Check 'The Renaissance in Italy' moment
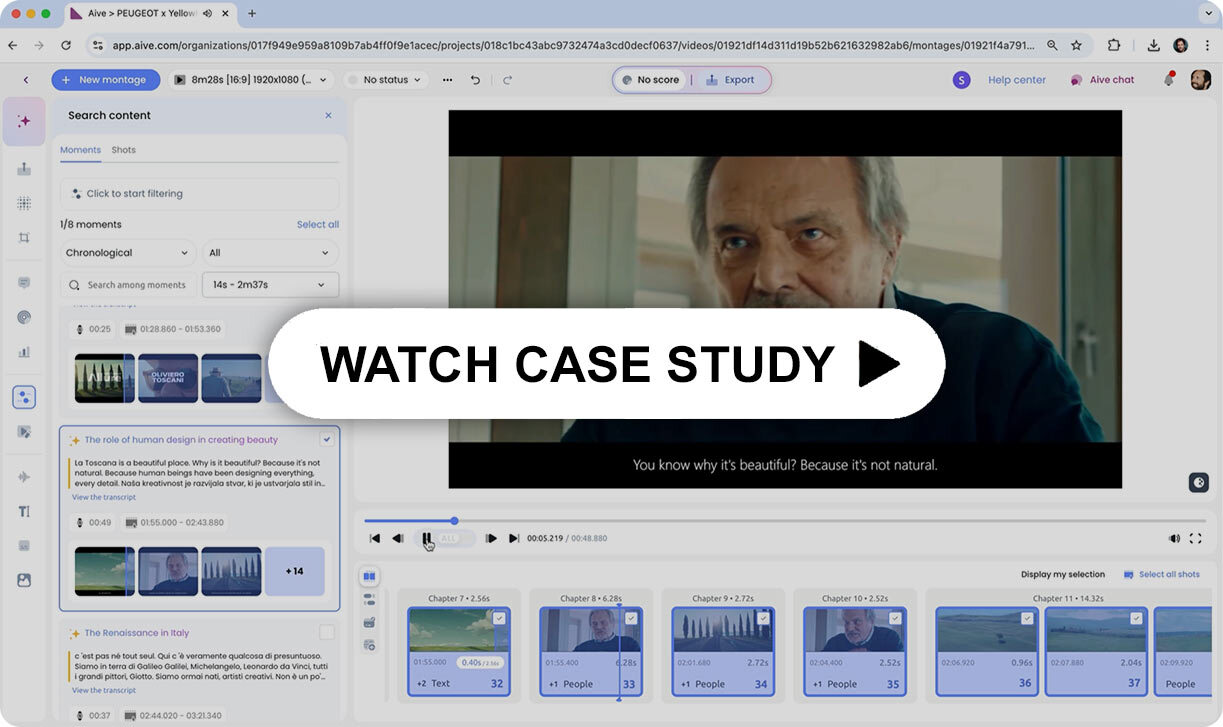The height and width of the screenshot is (727, 1223). coord(326,632)
